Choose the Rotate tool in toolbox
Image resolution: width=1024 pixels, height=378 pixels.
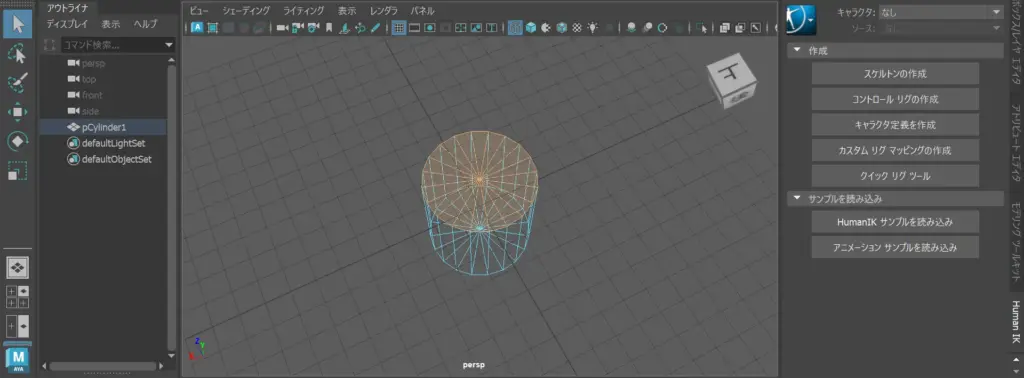point(18,141)
